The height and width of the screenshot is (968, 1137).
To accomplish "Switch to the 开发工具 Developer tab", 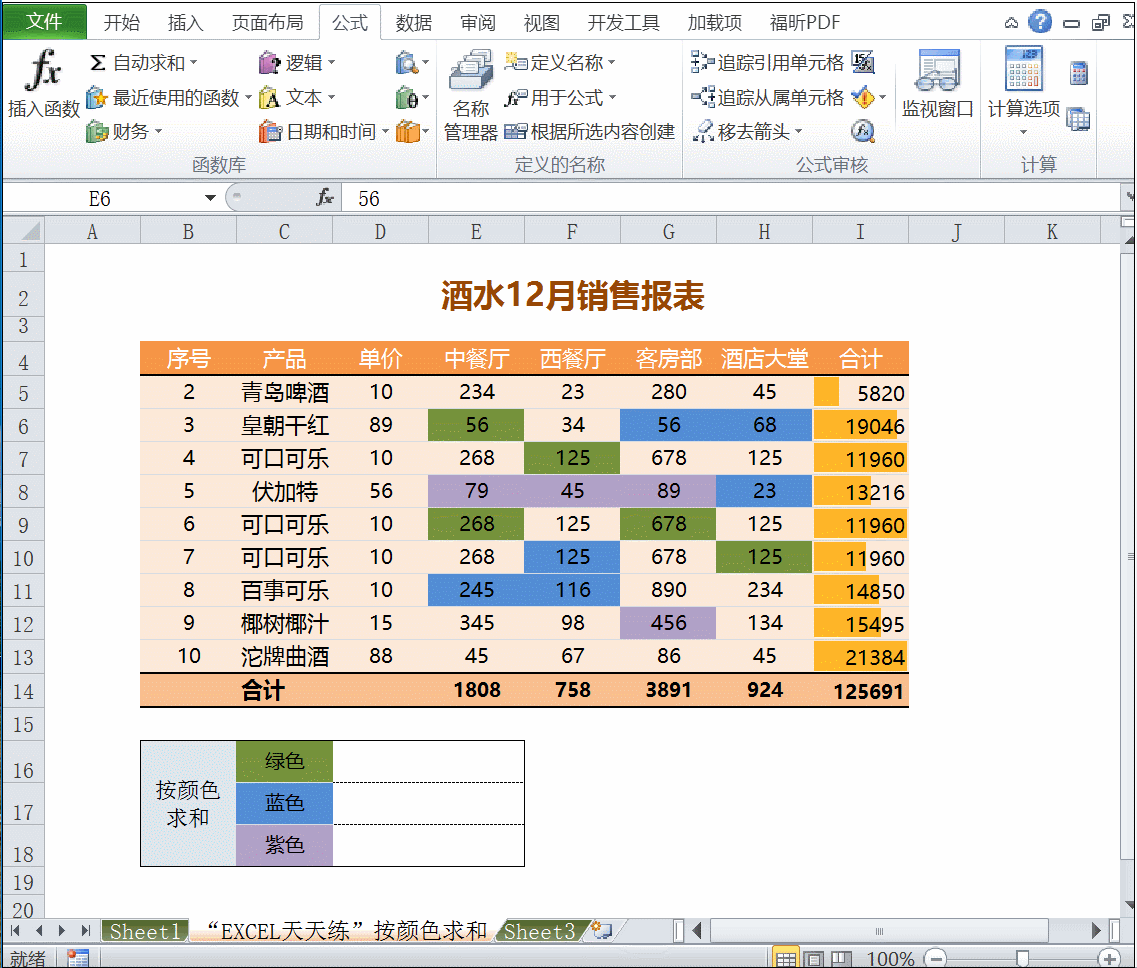I will tap(623, 22).
